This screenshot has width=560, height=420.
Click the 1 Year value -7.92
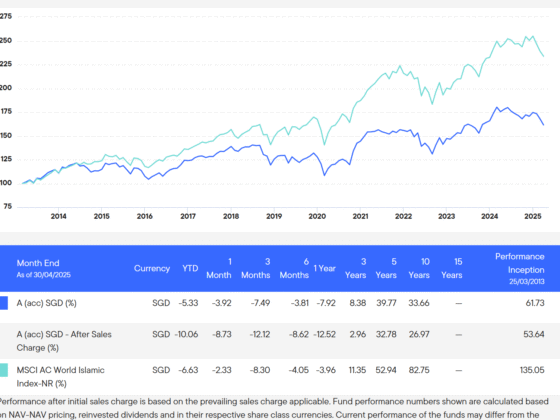326,303
